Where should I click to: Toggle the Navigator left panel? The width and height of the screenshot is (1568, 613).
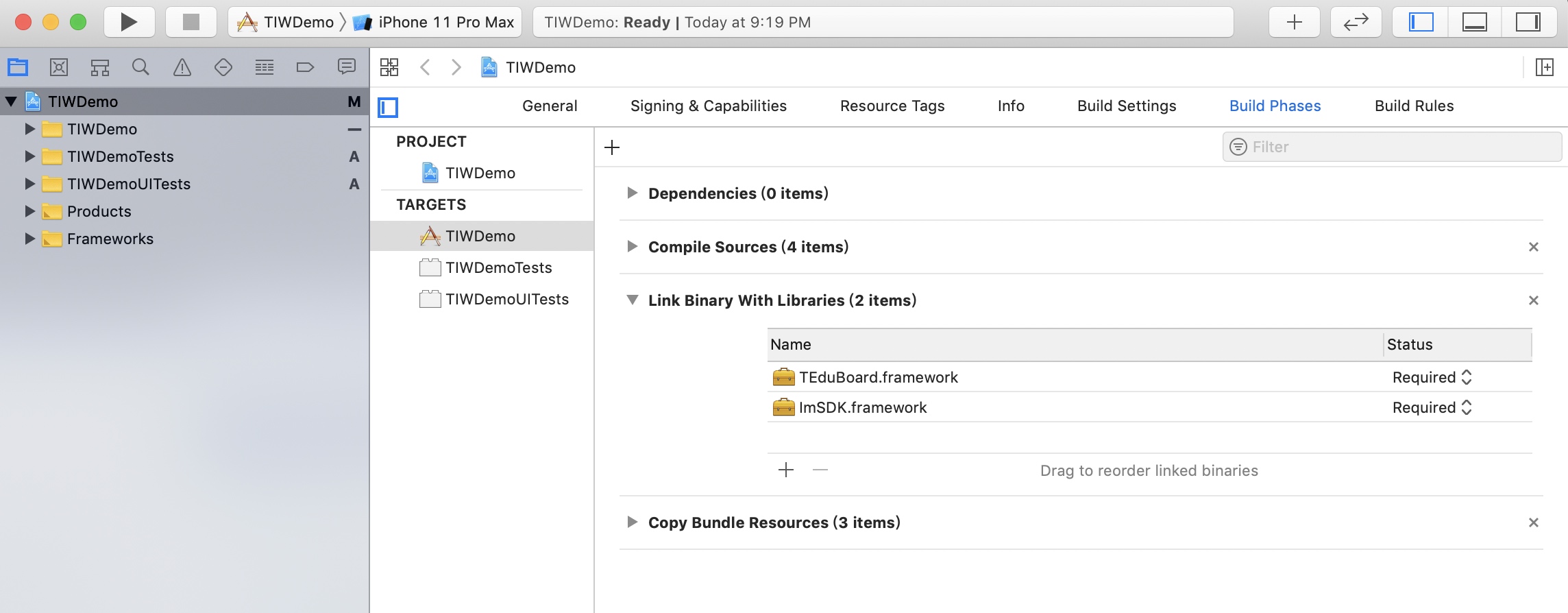pos(1421,22)
